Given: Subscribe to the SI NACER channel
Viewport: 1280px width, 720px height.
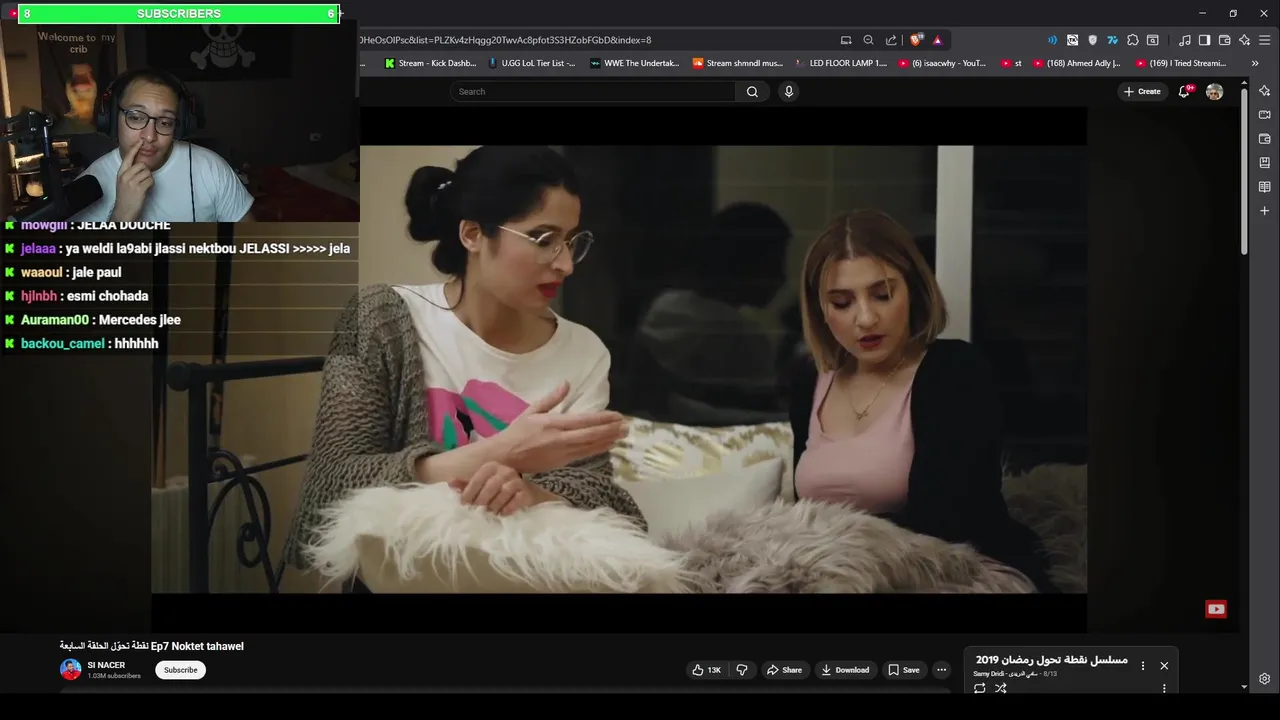Looking at the screenshot, I should (x=180, y=670).
